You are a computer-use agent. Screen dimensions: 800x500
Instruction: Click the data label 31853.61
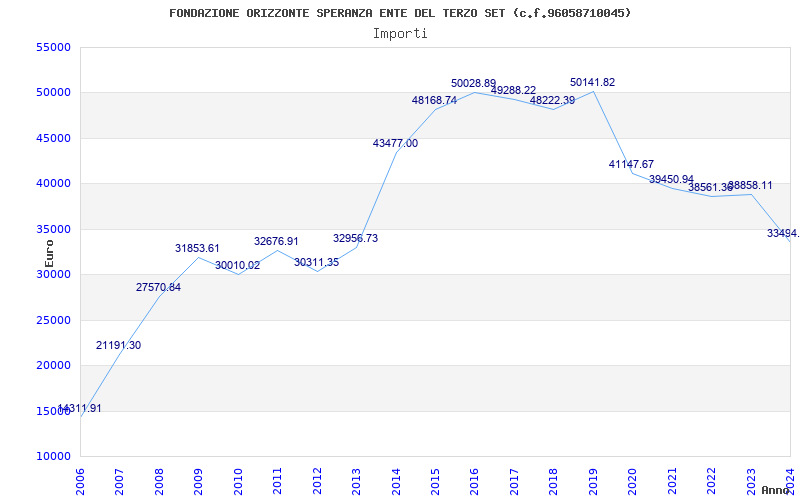click(197, 248)
